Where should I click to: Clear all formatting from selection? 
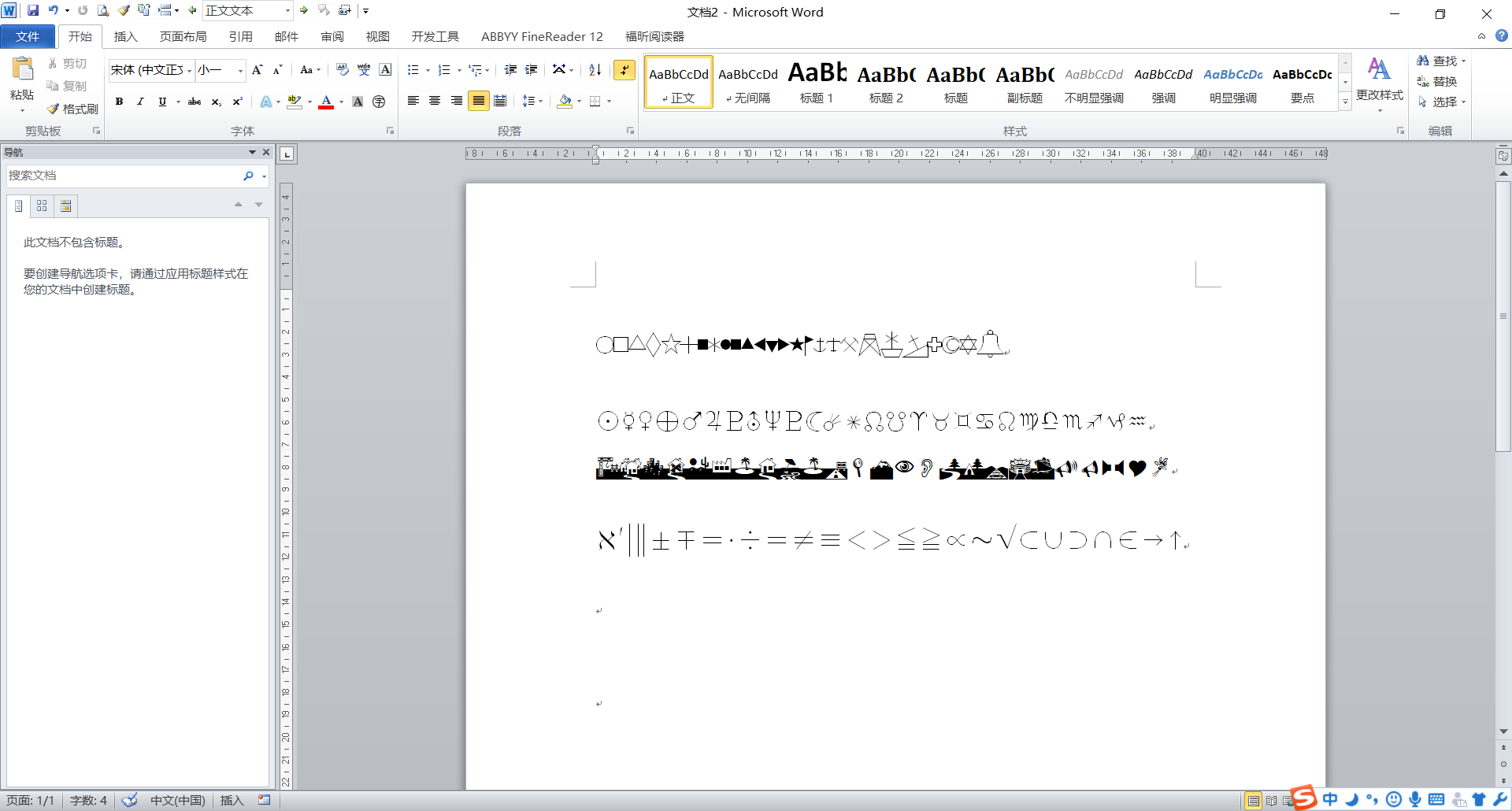pyautogui.click(x=342, y=70)
